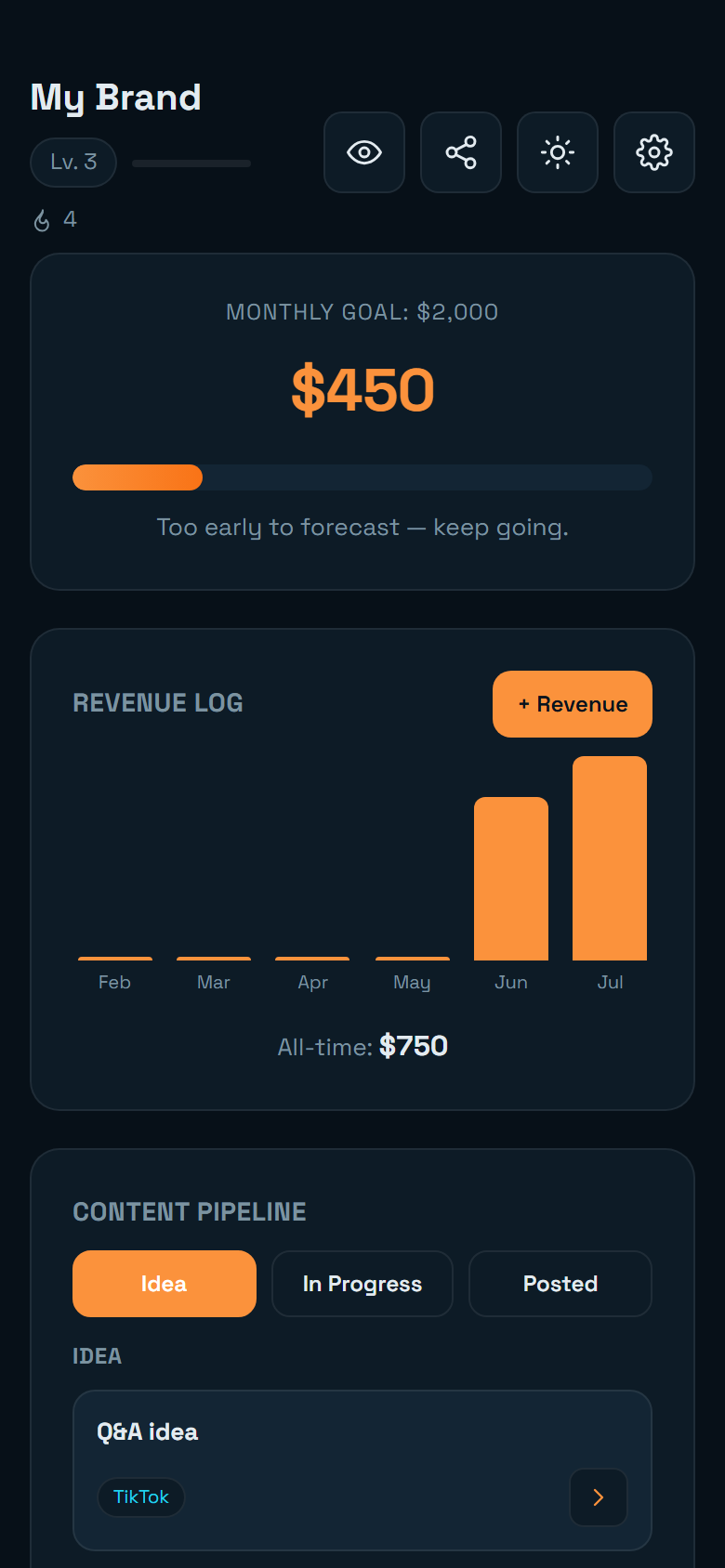Switch theme with the sun icon
This screenshot has height=1568, width=725.
[558, 152]
